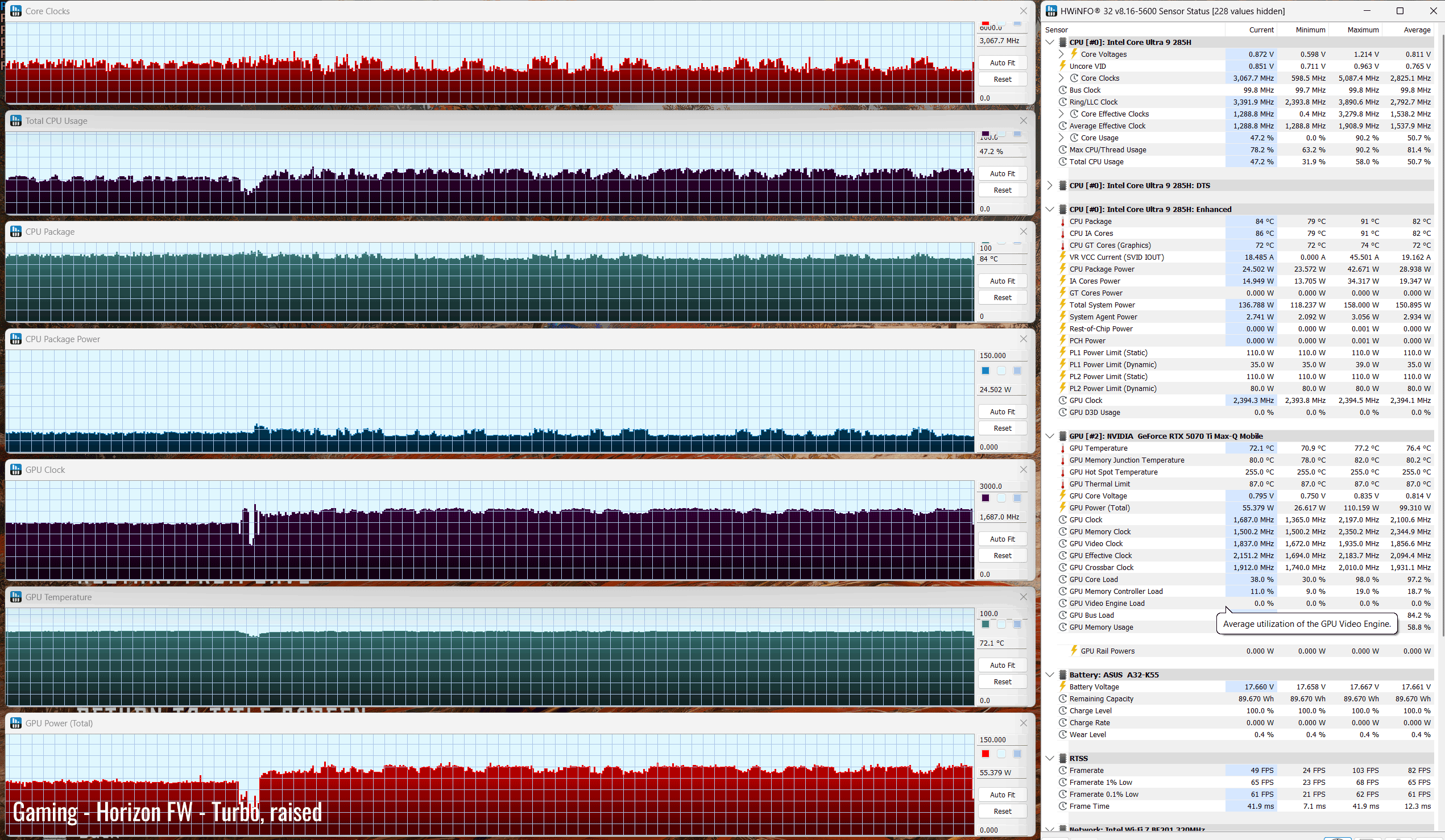Click the thermometer icon beside CPU IA Cores
Image resolution: width=1445 pixels, height=840 pixels.
coord(1062,233)
